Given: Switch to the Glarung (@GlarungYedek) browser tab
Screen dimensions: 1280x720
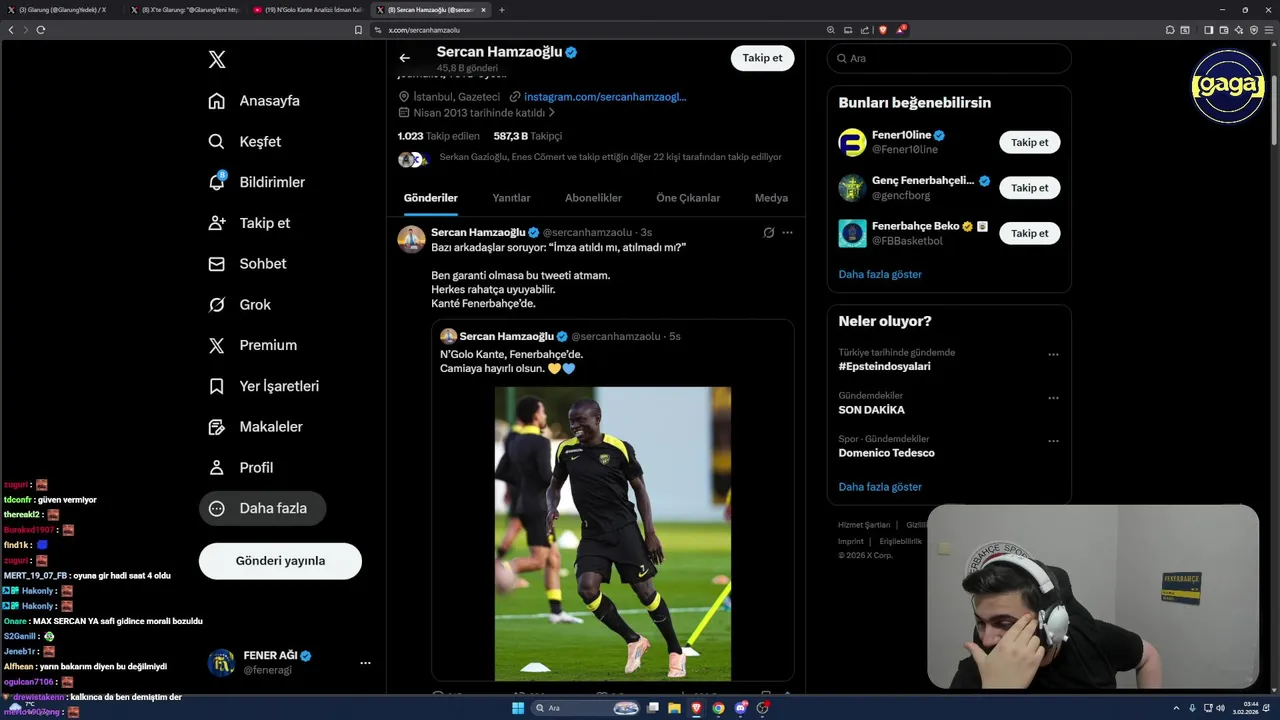Looking at the screenshot, I should tap(61, 10).
